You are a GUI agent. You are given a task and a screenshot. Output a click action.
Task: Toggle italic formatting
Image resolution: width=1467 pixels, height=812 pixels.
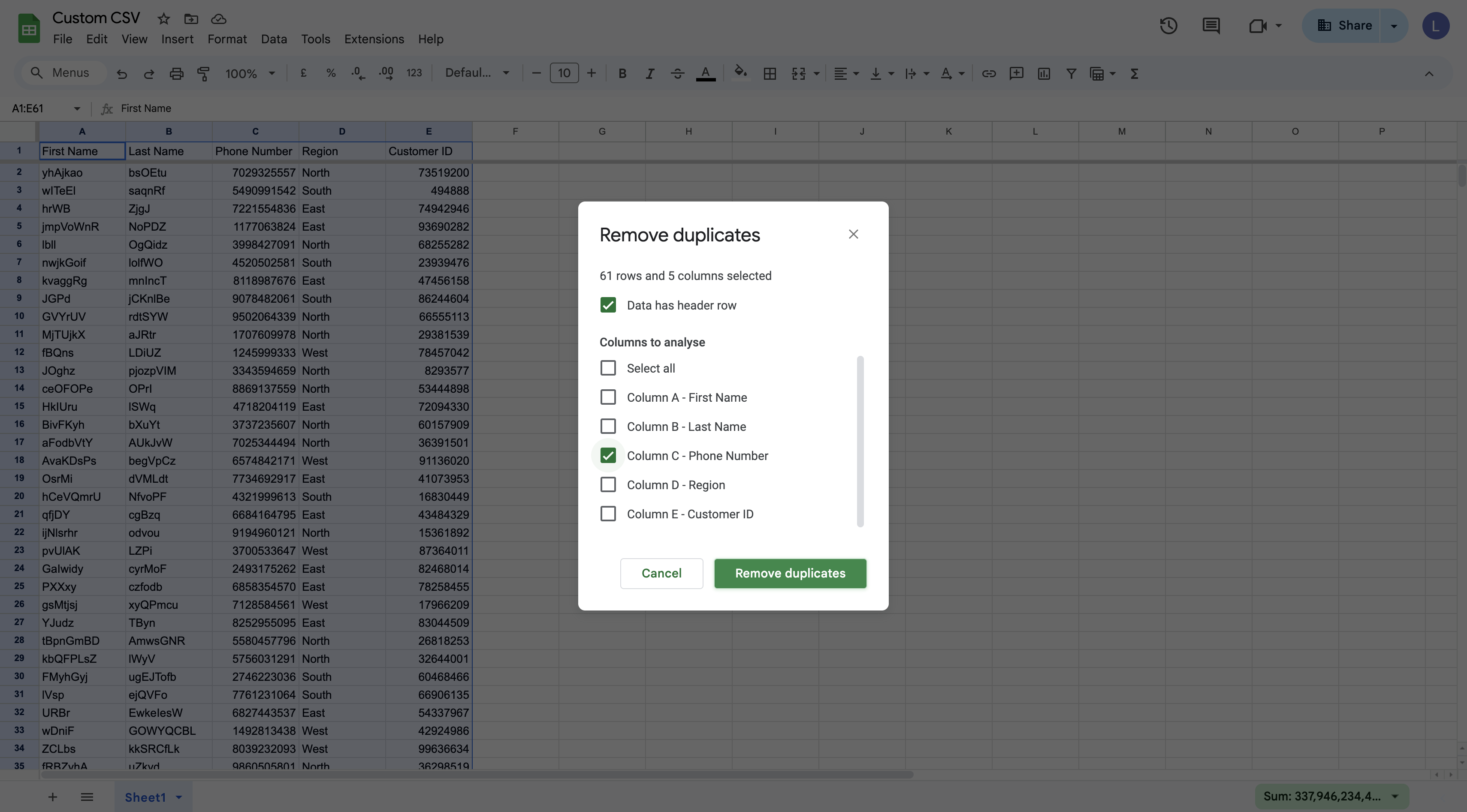click(x=649, y=73)
